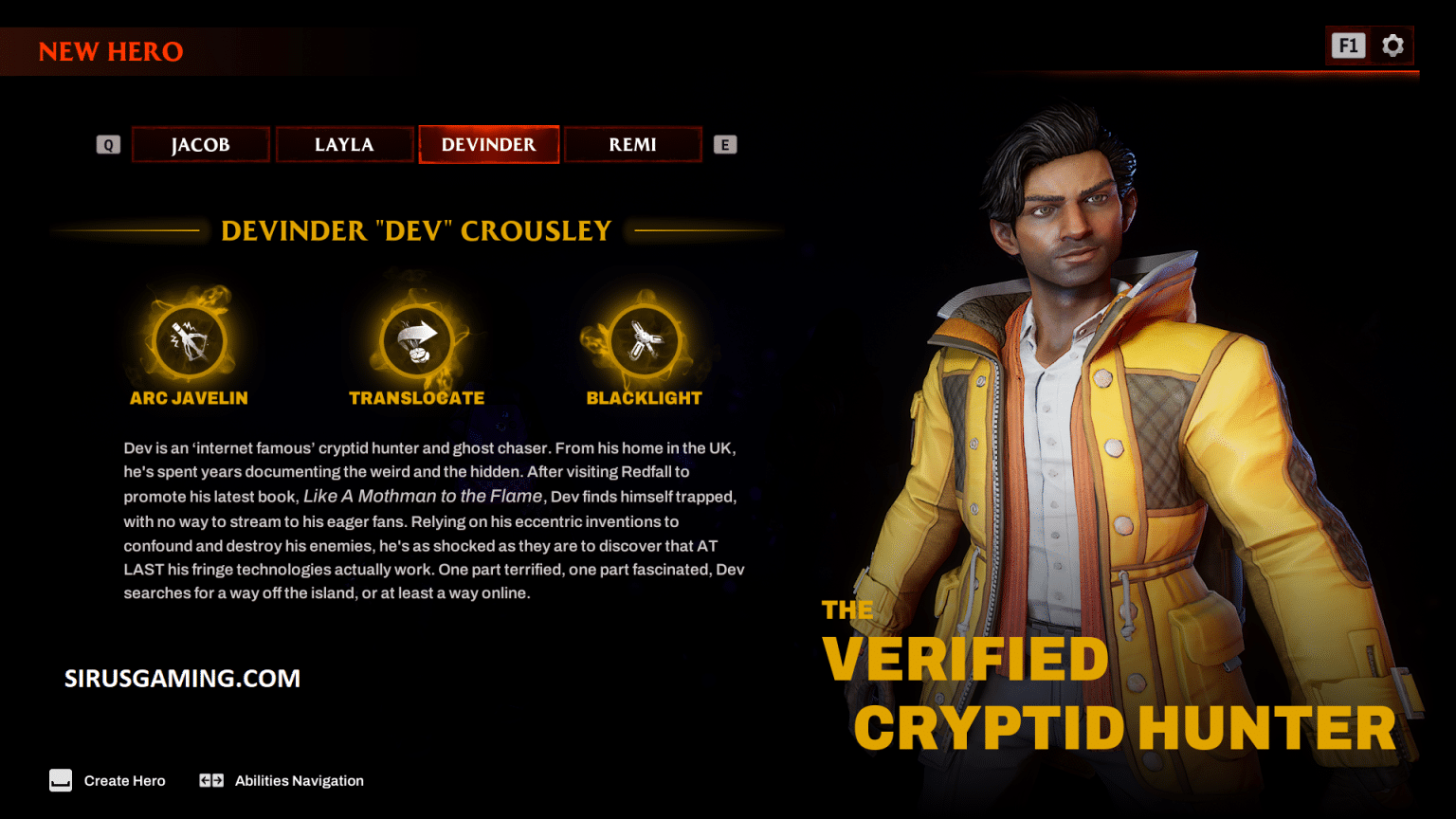
Task: Select the Blacklight ability icon
Action: [645, 340]
